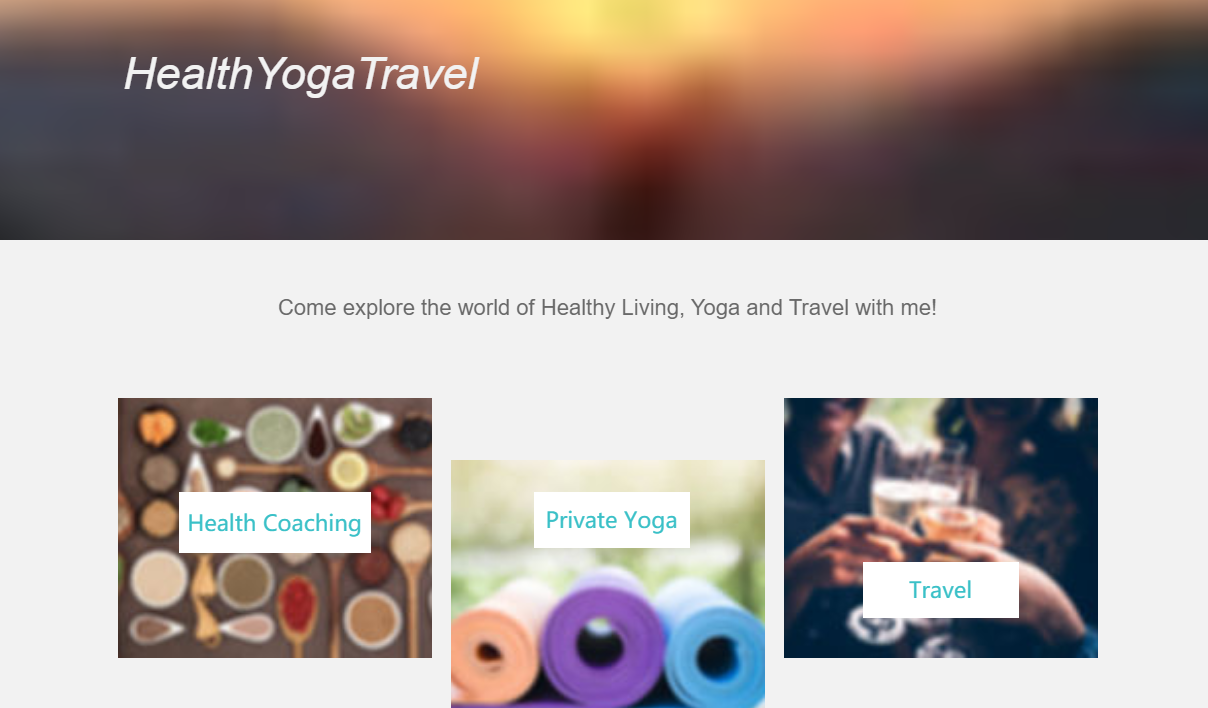The image size is (1208, 708).
Task: Click the blue yoga mat
Action: tap(712, 645)
